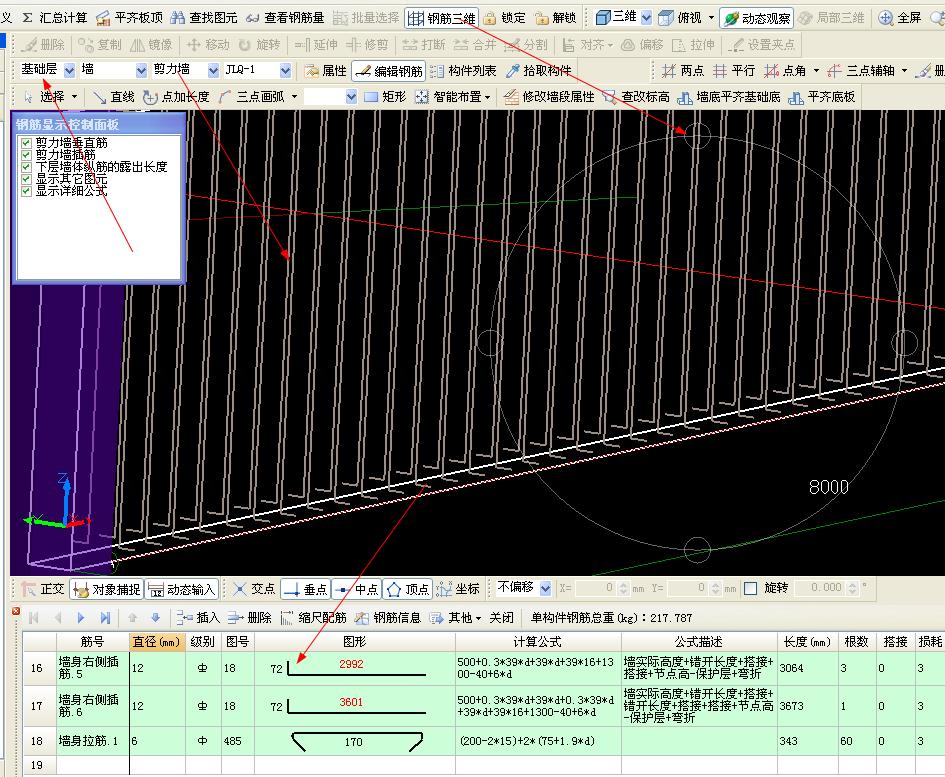Activate 动态观察 orbit tool
The width and height of the screenshot is (945, 777).
757,19
